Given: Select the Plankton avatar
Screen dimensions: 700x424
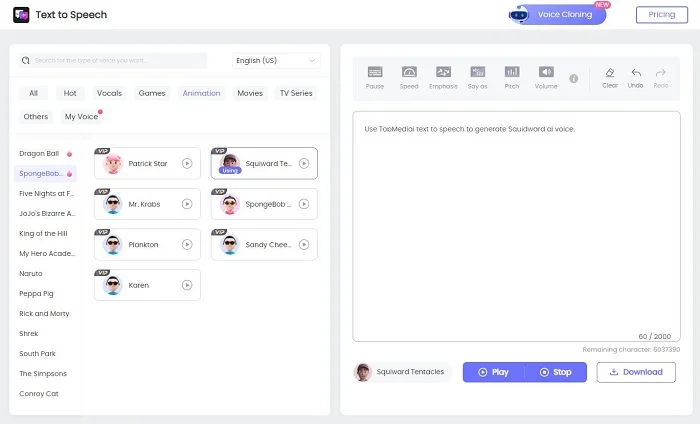Looking at the screenshot, I should [x=112, y=245].
